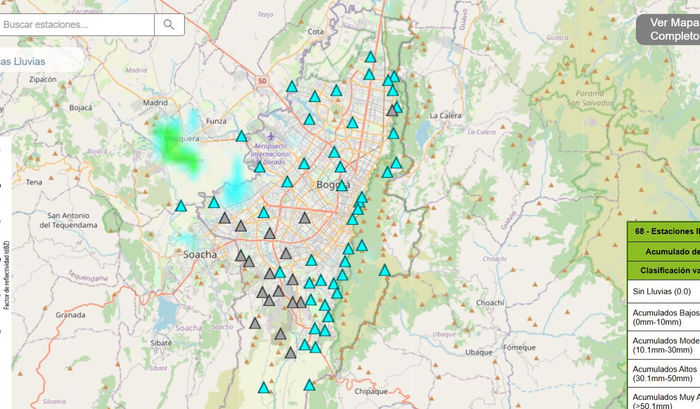Select the Acumulados Bajos legend row

click(663, 318)
